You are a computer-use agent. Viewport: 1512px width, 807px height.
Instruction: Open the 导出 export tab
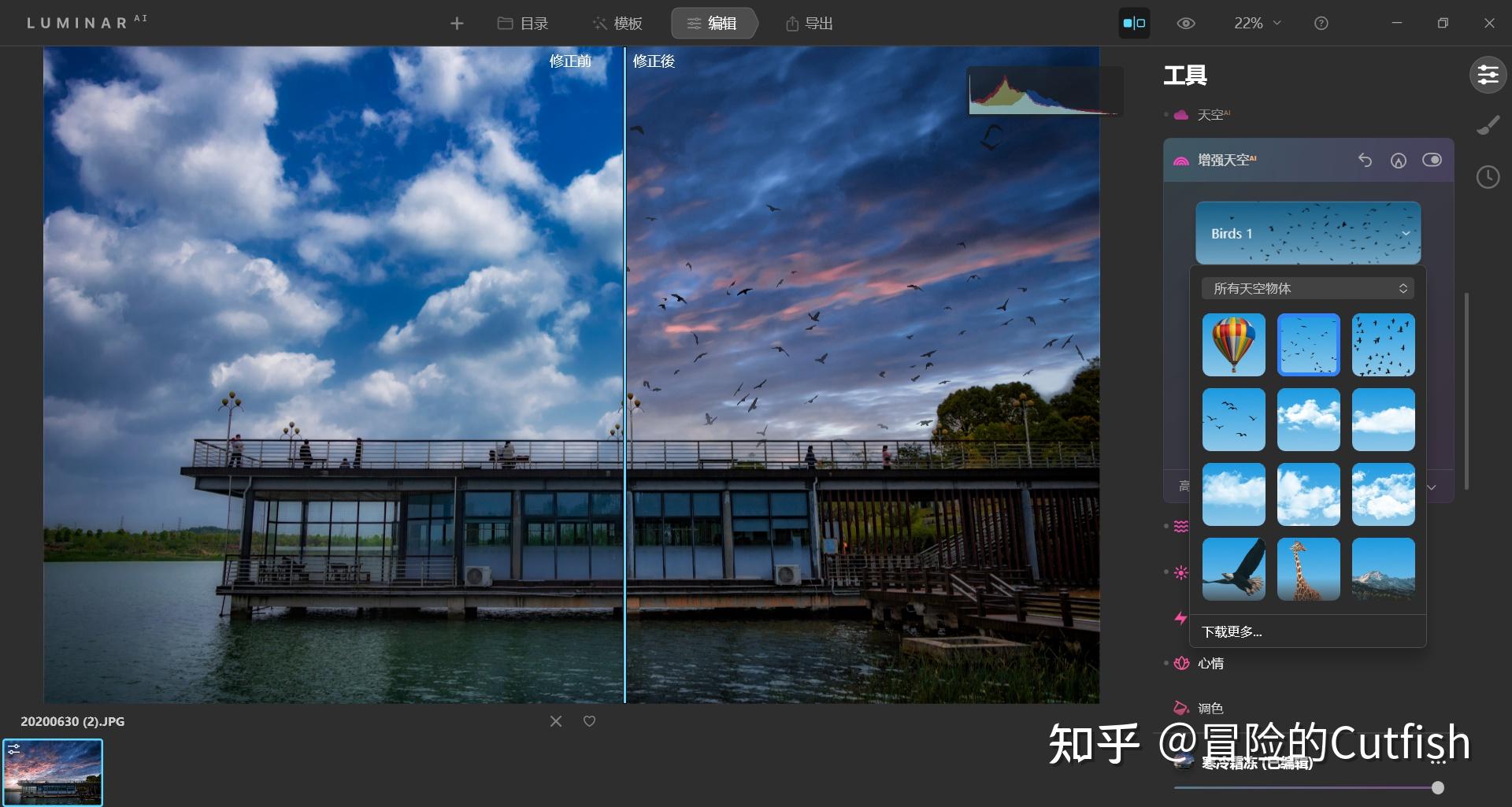pos(809,24)
